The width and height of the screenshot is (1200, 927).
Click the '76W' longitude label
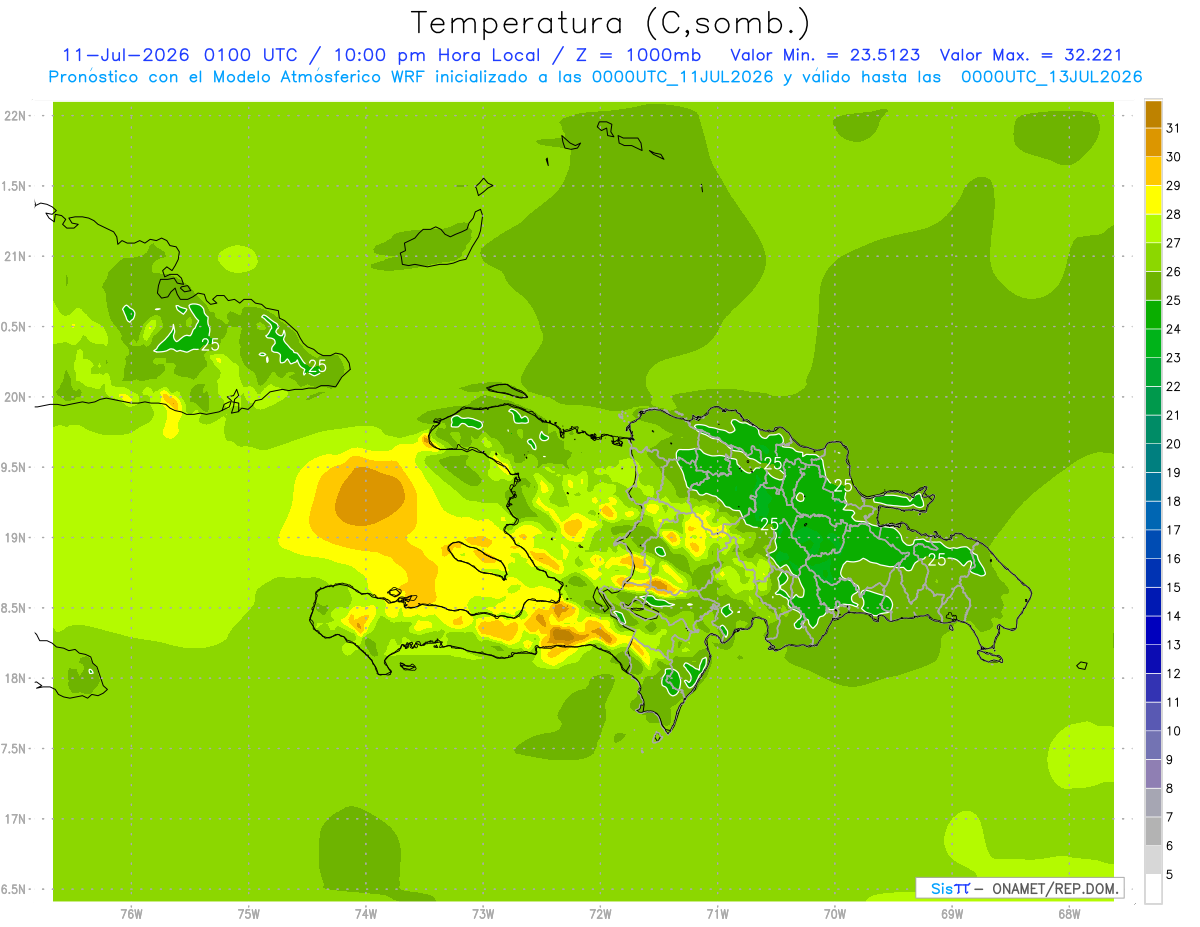point(131,914)
